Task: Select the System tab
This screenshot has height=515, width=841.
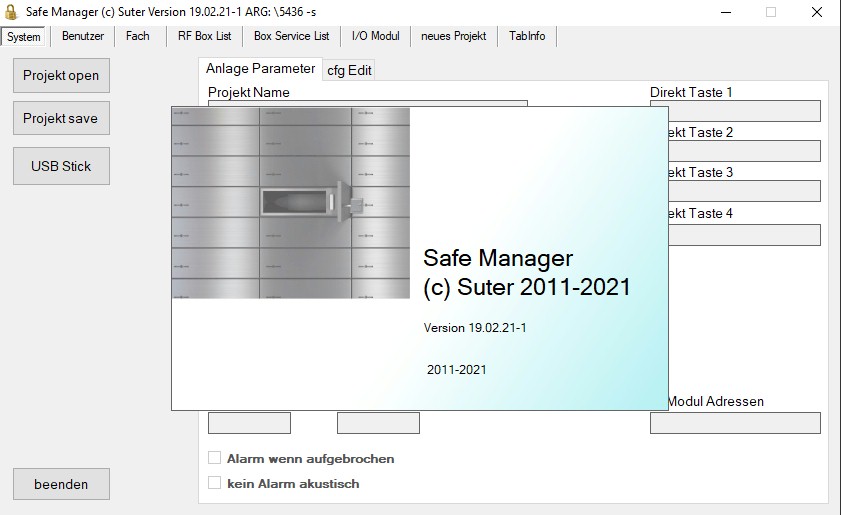Action: [x=24, y=37]
